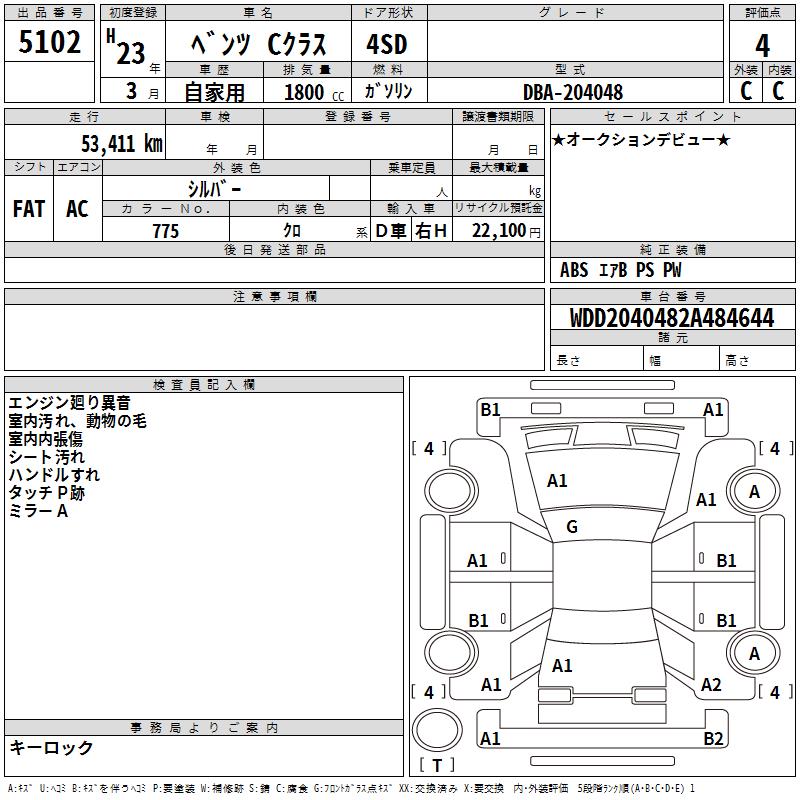The width and height of the screenshot is (800, 800).
Task: Click 後日発送部品 section header
Action: (x=274, y=249)
